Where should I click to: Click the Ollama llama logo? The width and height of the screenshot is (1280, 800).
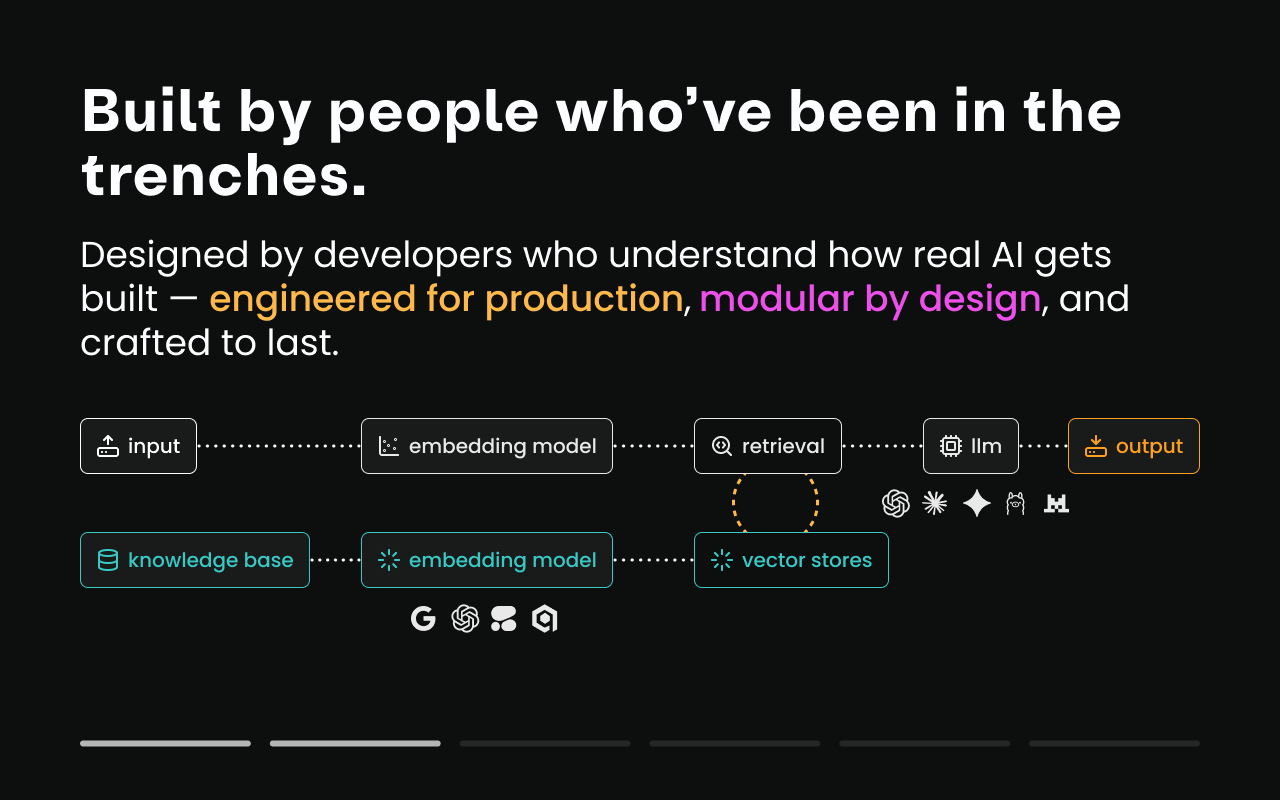[x=1016, y=503]
